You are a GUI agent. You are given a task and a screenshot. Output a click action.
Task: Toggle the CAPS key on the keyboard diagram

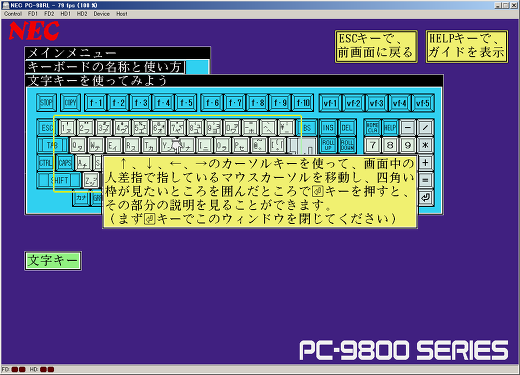[x=65, y=163]
